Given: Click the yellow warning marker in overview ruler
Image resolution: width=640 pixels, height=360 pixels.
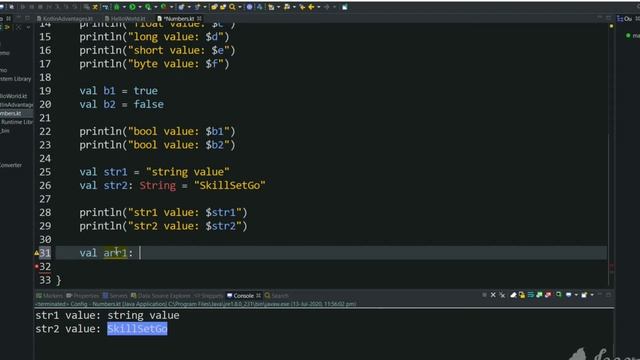Looking at the screenshot, I should (611, 26).
